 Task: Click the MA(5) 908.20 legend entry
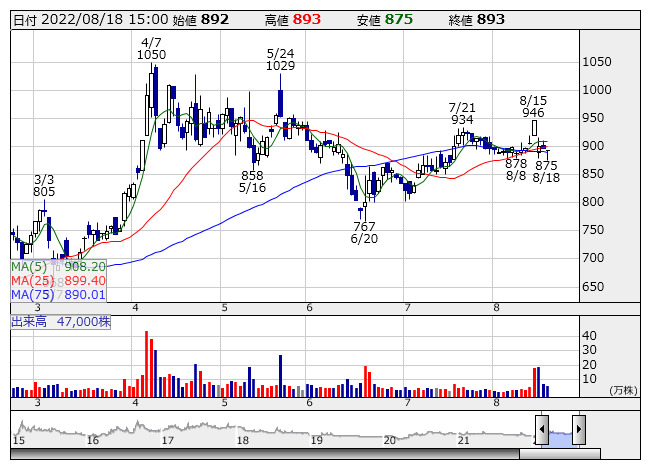click(58, 266)
